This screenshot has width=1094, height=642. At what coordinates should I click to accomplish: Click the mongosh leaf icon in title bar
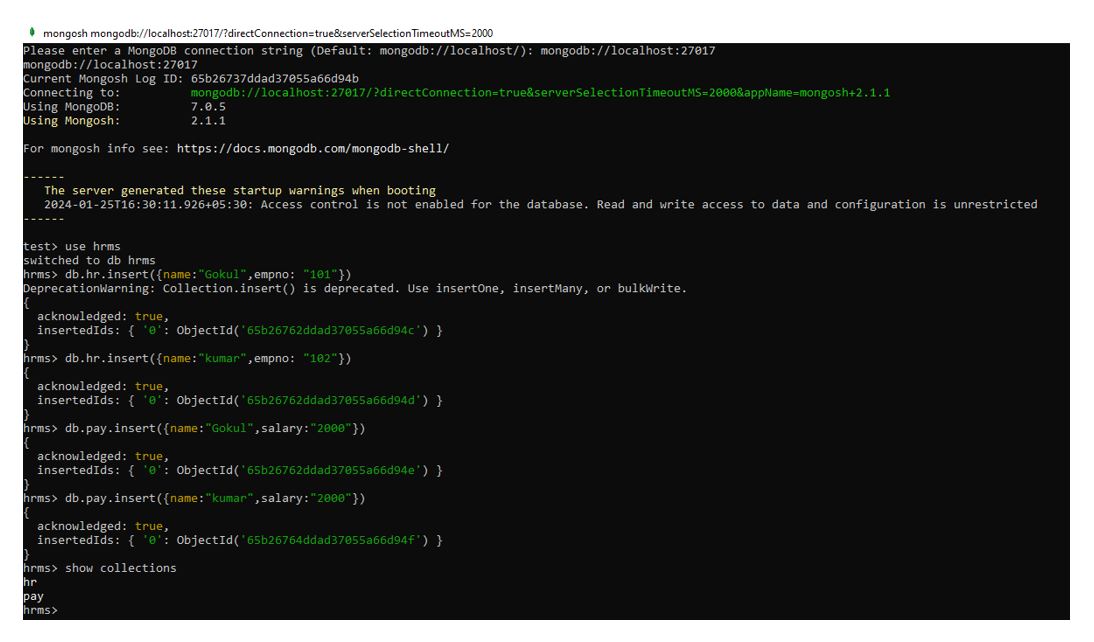33,33
